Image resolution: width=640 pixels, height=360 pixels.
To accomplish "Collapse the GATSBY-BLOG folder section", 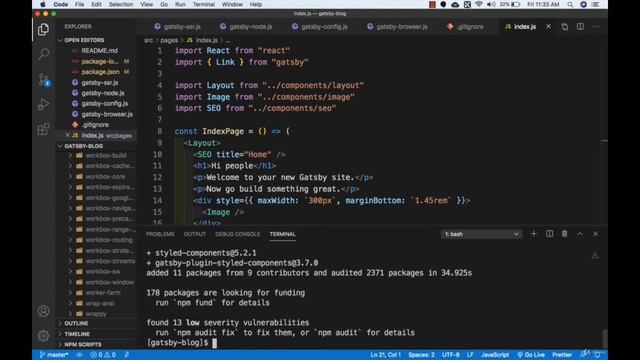I will pyautogui.click(x=83, y=146).
